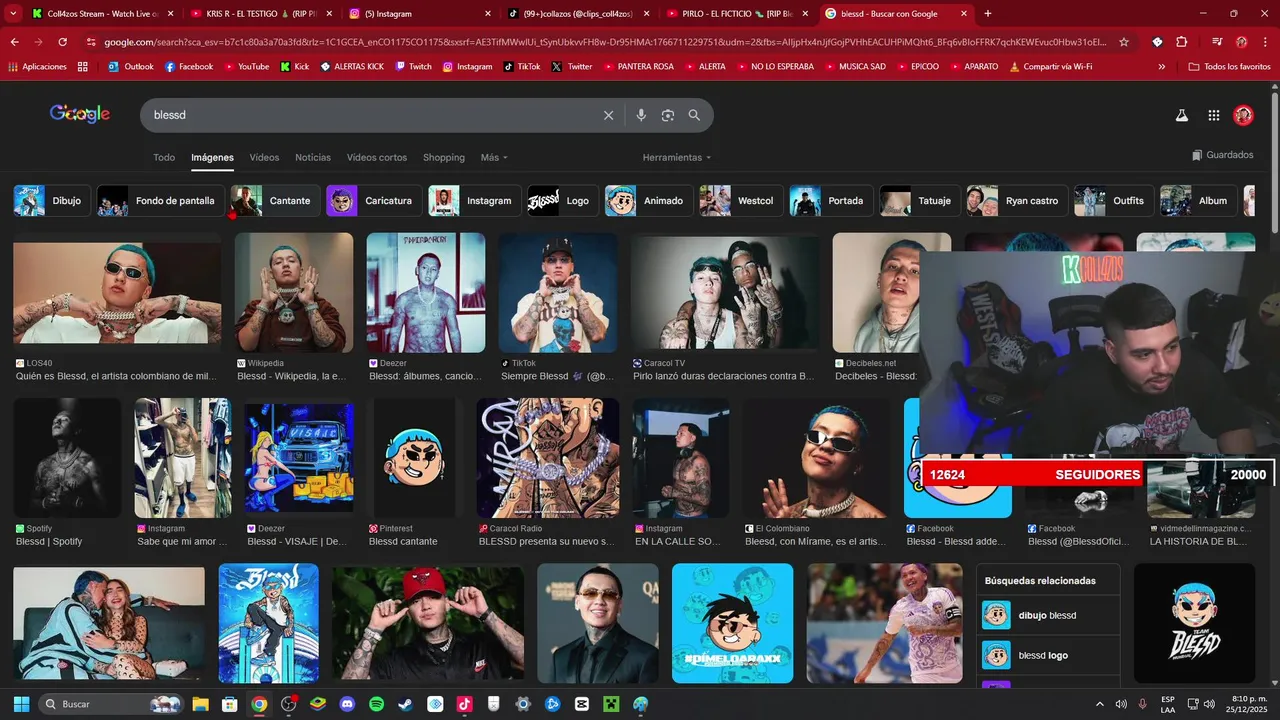Switch to the Videos cortos tab
This screenshot has width=1280, height=720.
pos(377,158)
